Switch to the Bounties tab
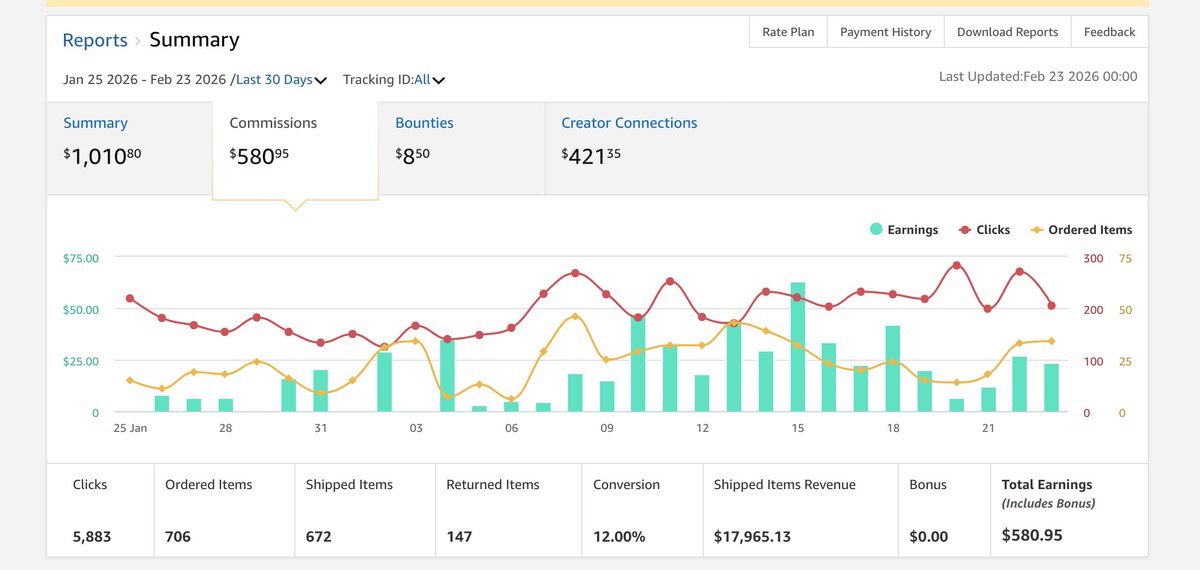The image size is (1200, 570). [x=461, y=148]
